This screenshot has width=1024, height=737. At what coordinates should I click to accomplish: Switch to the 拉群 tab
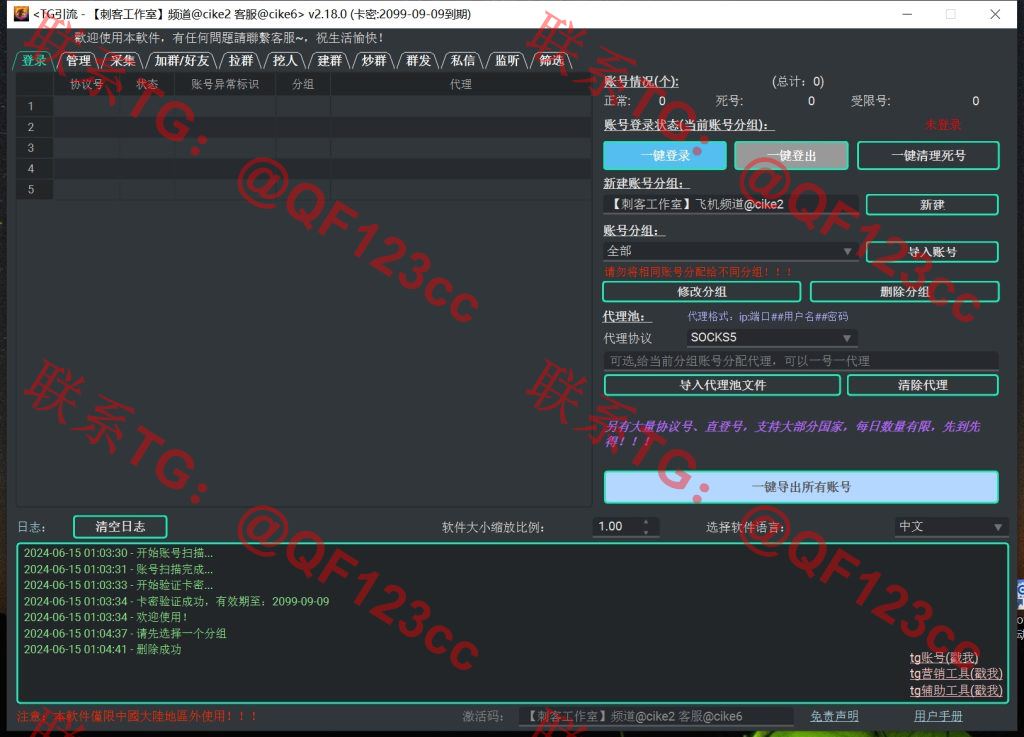tap(241, 61)
